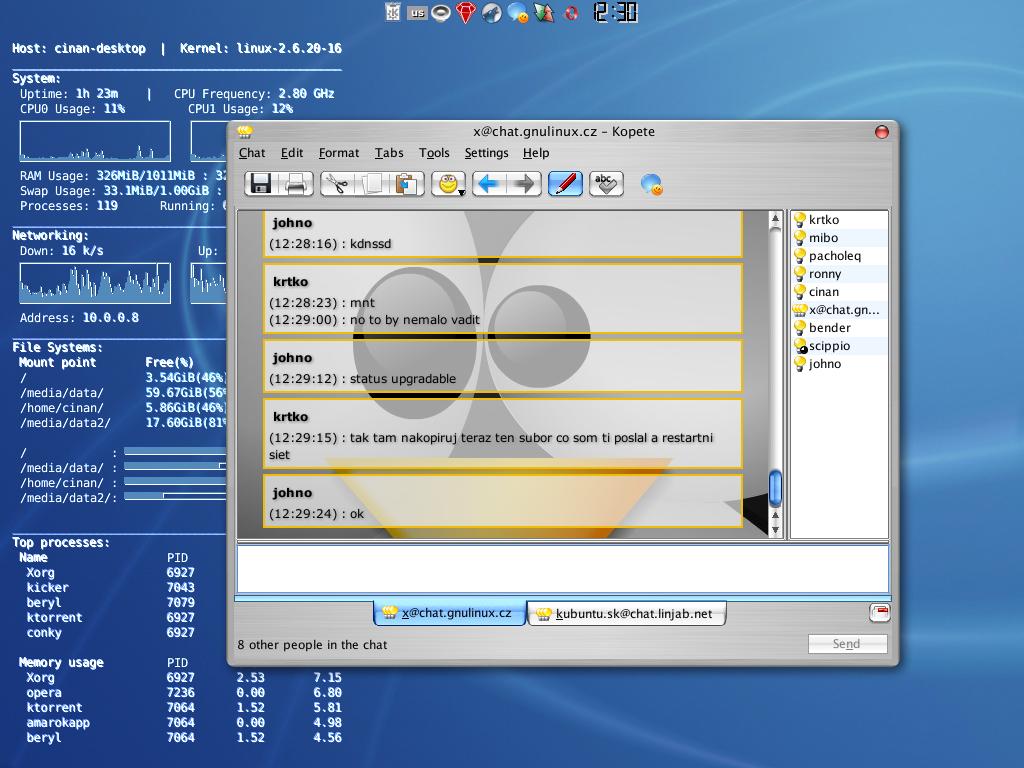Select contact krtko in the member list
Viewport: 1024px width, 768px height.
tap(839, 220)
